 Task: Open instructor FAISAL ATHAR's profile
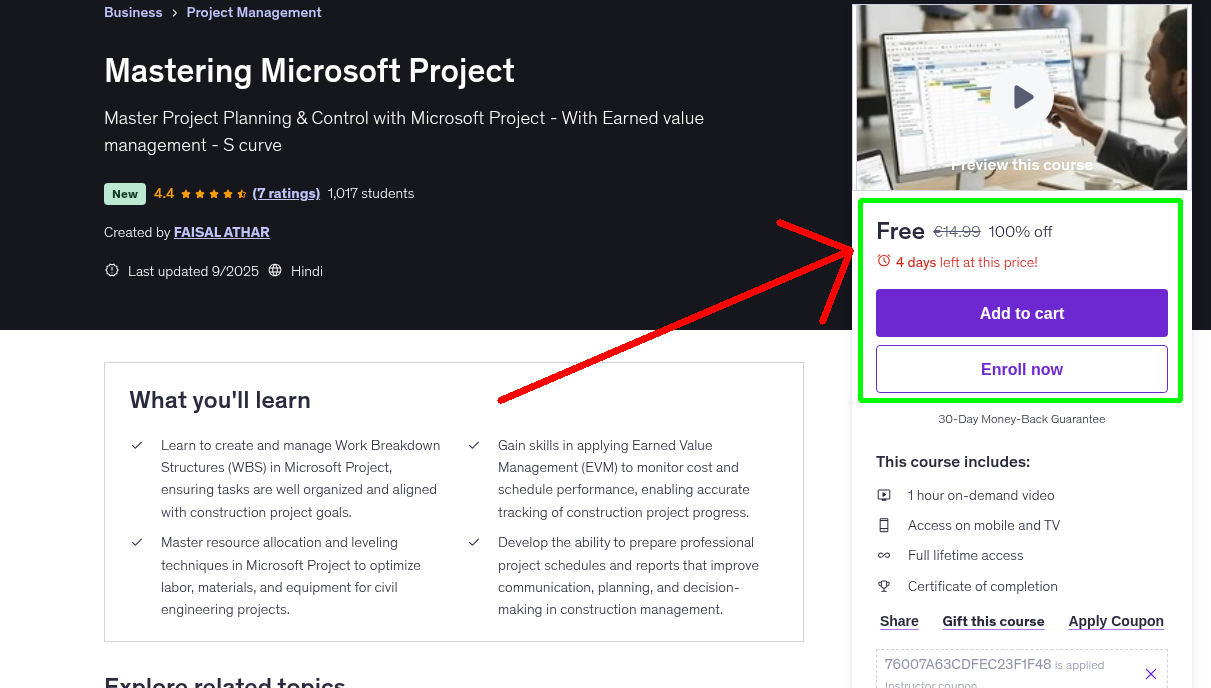(x=221, y=232)
